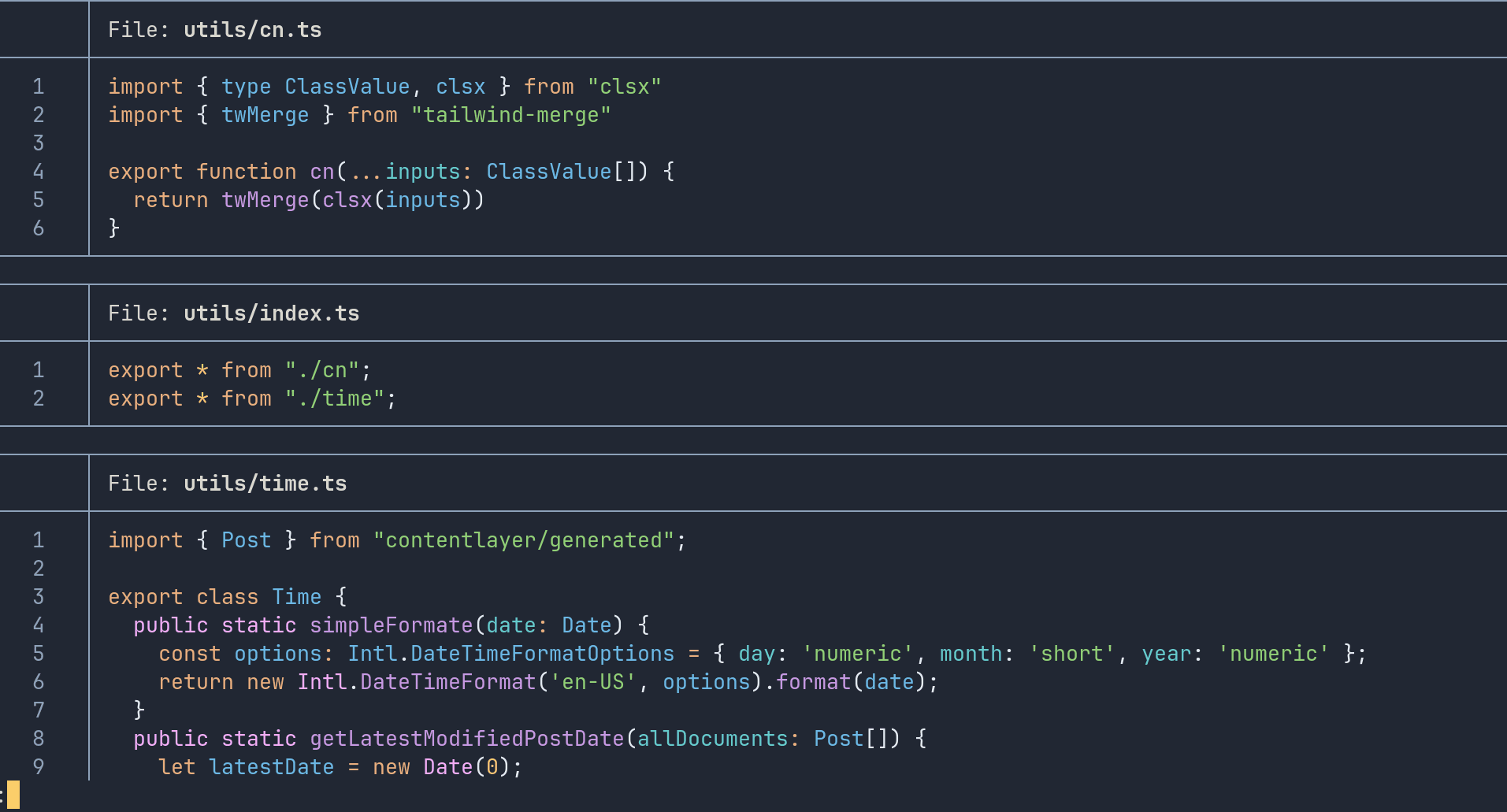Click the utils/index.ts file header

(271, 313)
